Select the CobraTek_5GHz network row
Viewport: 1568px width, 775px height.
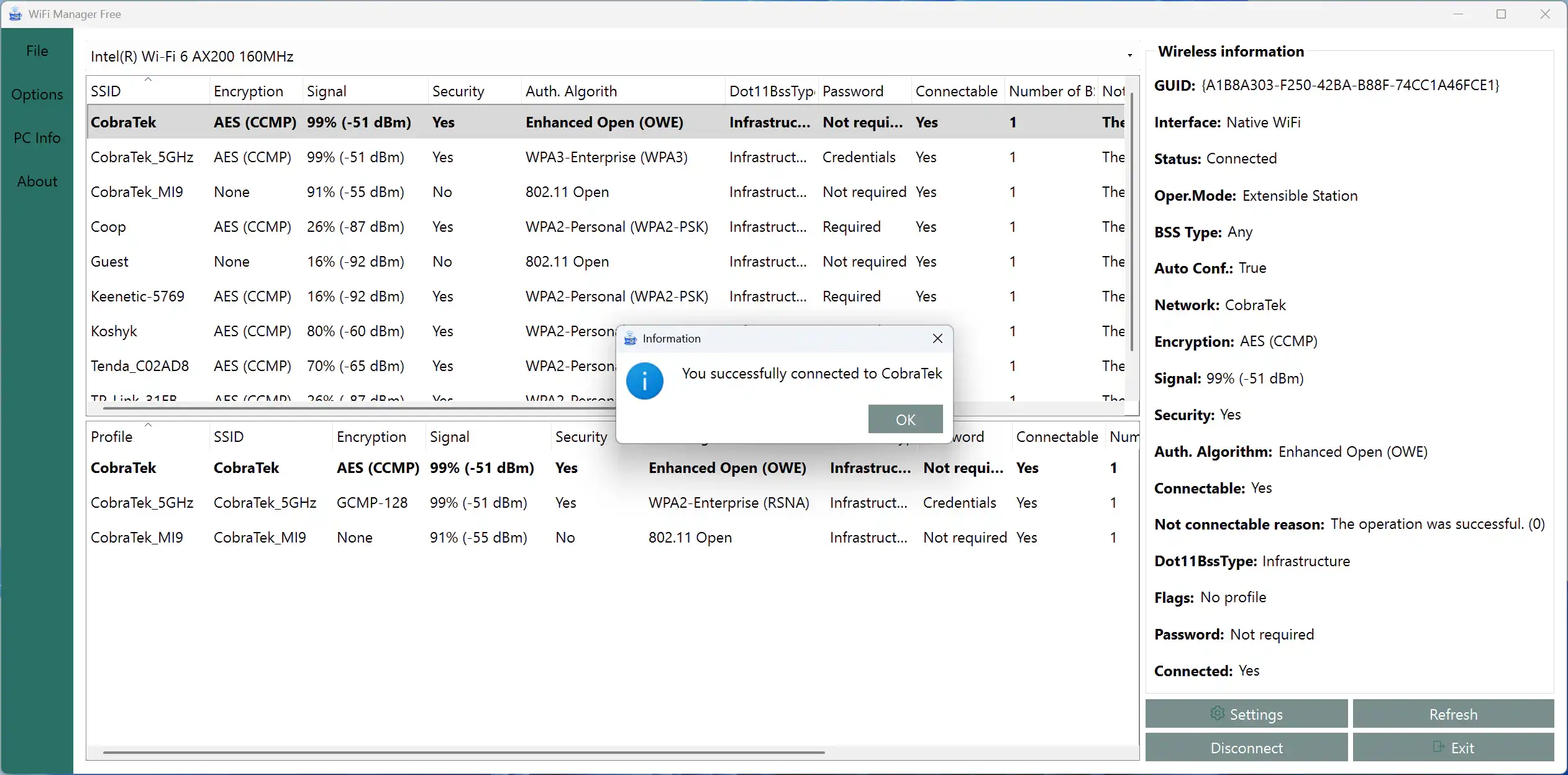point(142,157)
